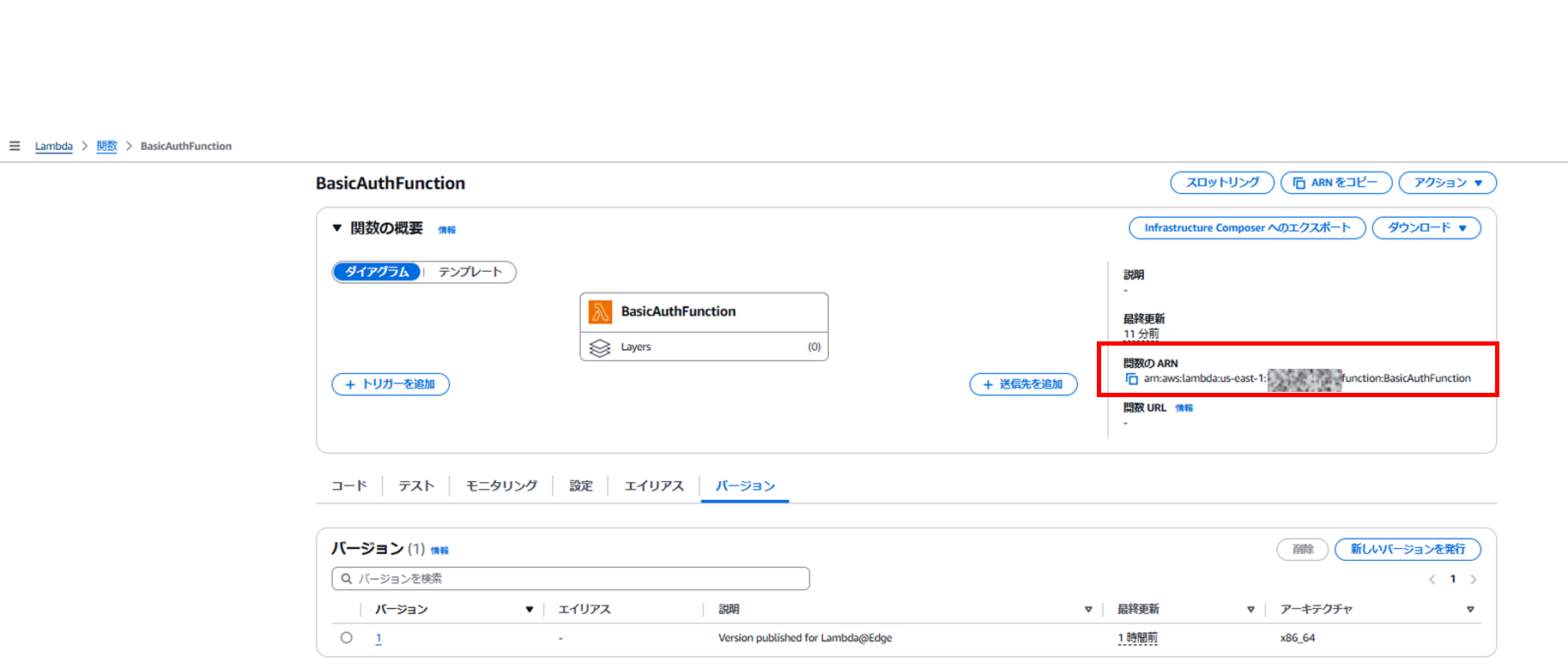
Task: Open the アクション dropdown
Action: [1448, 183]
